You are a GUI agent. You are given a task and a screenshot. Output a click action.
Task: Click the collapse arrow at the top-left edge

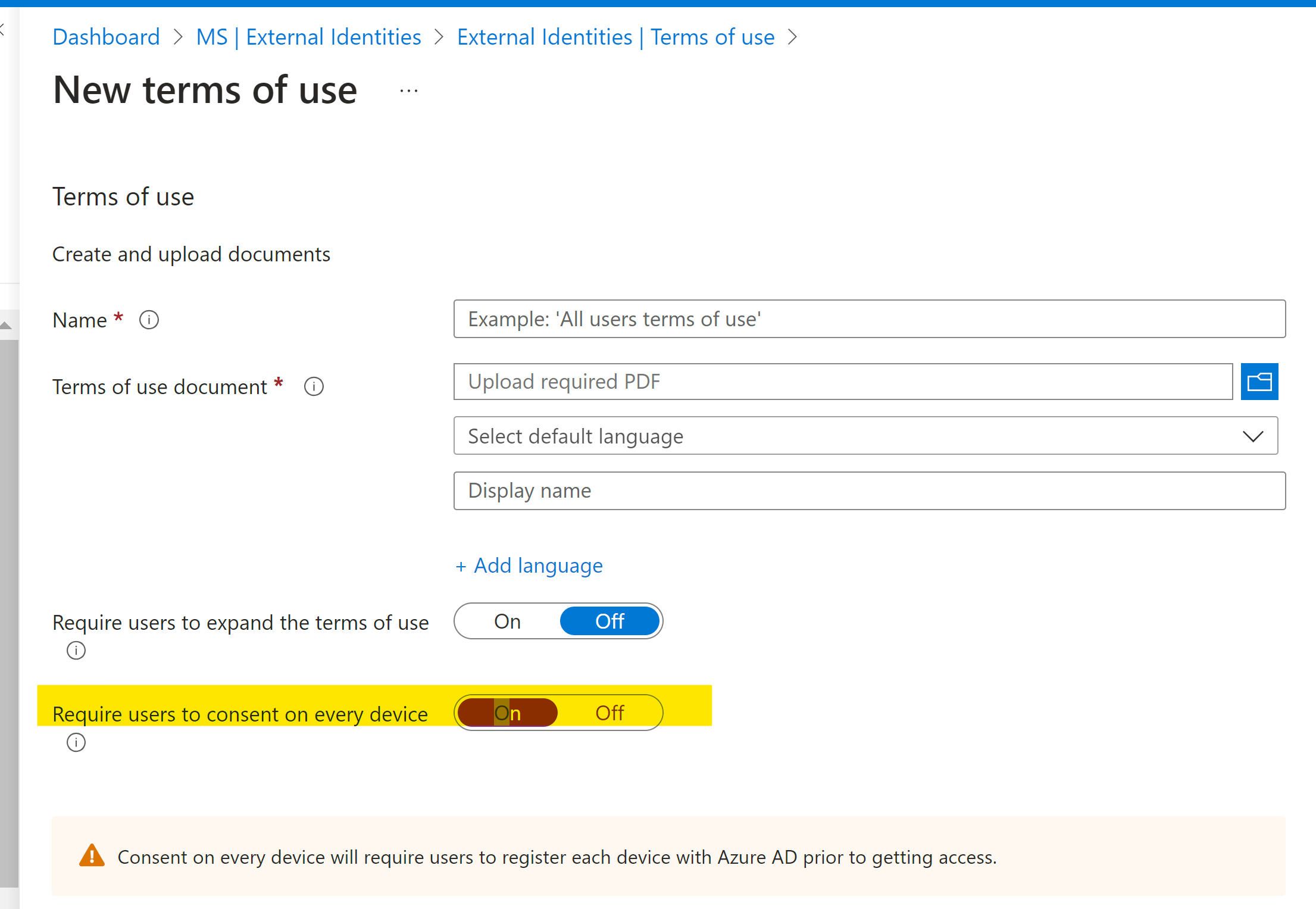tap(2, 29)
